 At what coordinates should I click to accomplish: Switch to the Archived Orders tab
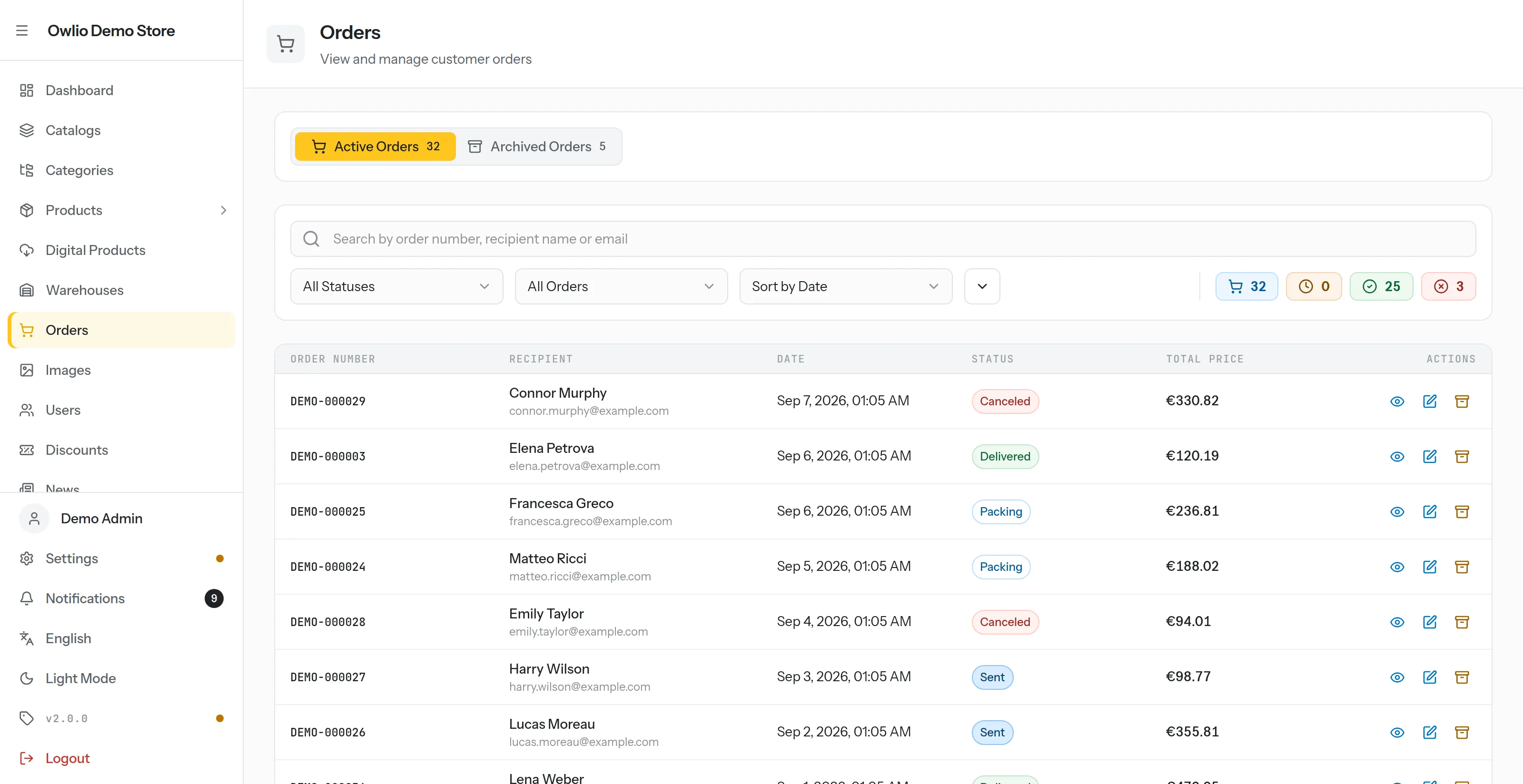coord(537,147)
